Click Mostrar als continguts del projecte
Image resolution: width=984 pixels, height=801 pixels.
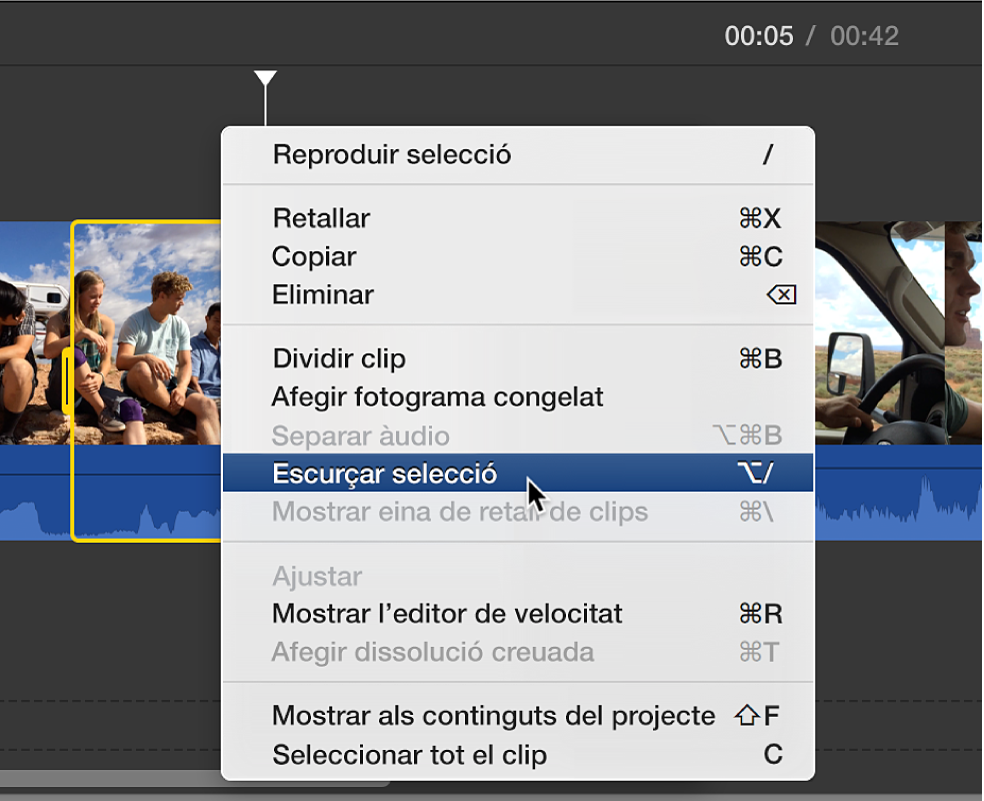[x=493, y=716]
